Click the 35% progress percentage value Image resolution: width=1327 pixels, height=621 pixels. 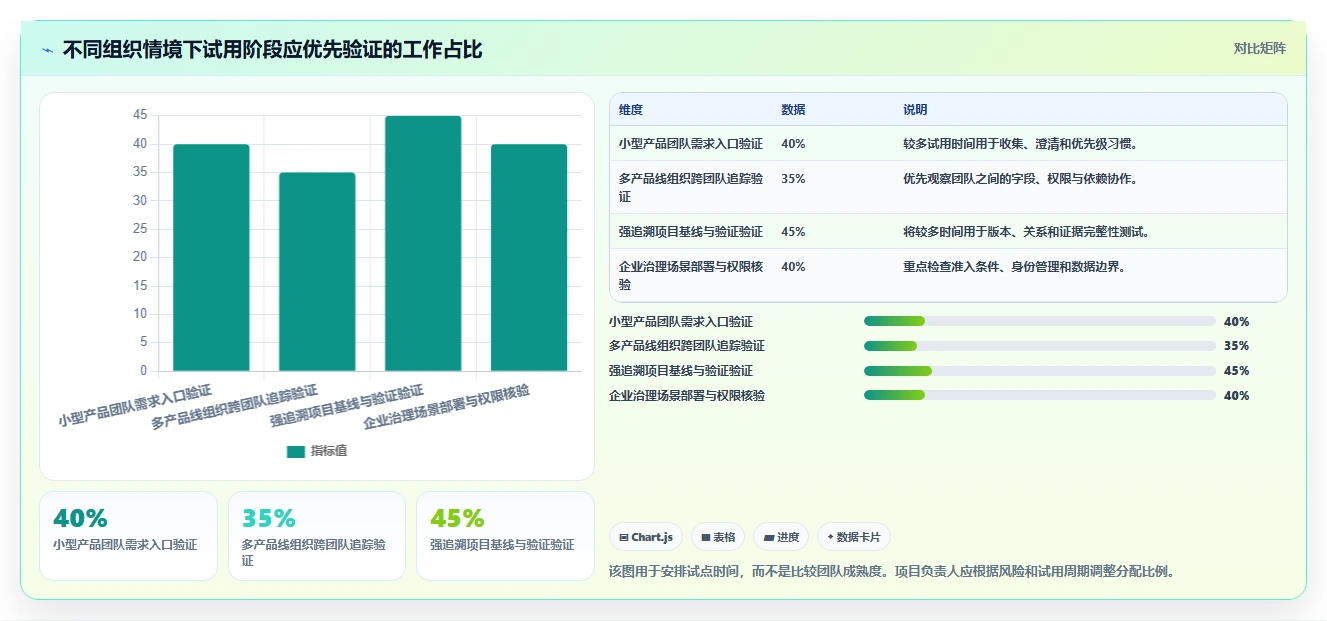1236,346
